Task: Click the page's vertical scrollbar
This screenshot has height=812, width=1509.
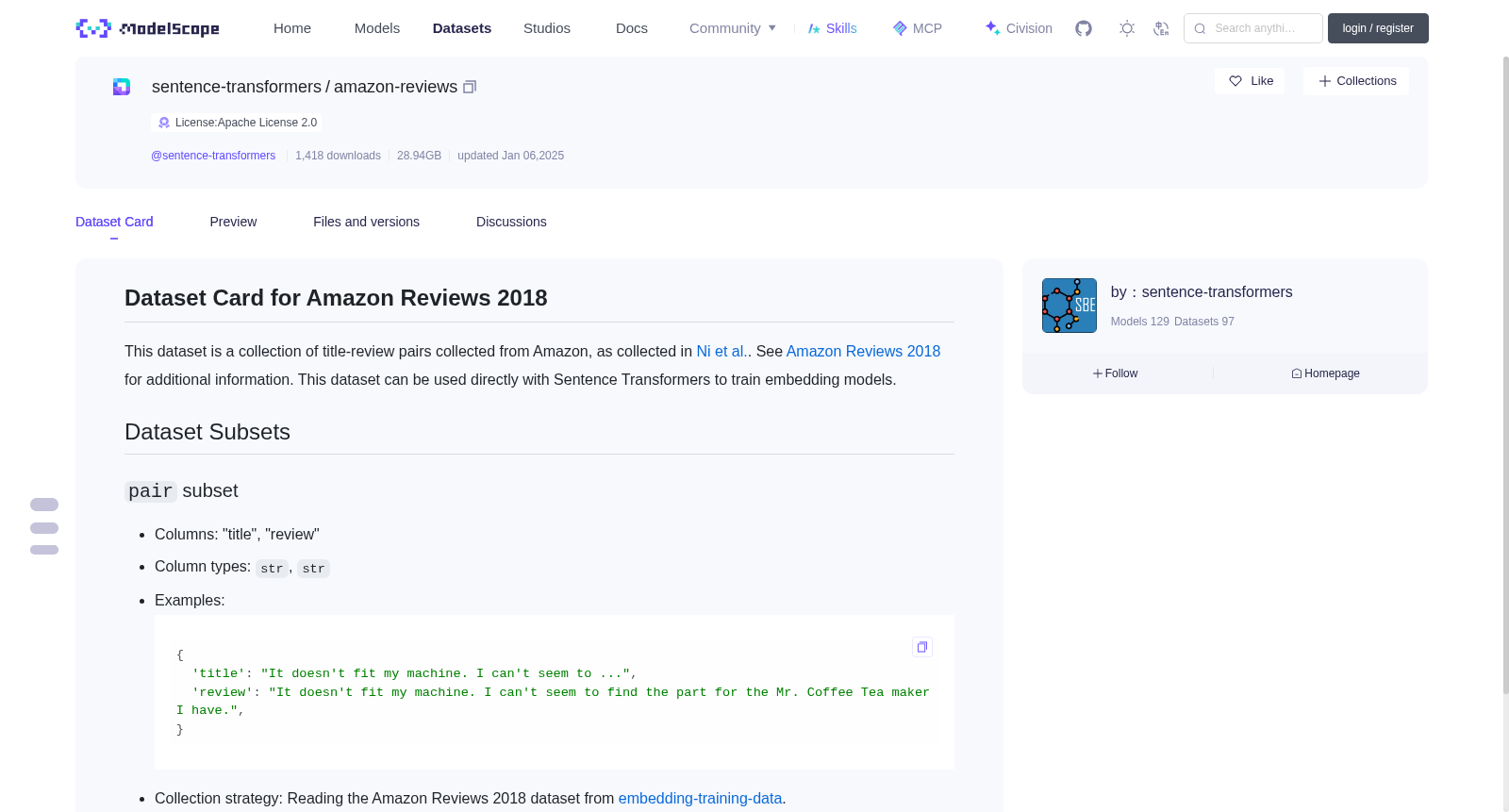Action: (x=1505, y=377)
